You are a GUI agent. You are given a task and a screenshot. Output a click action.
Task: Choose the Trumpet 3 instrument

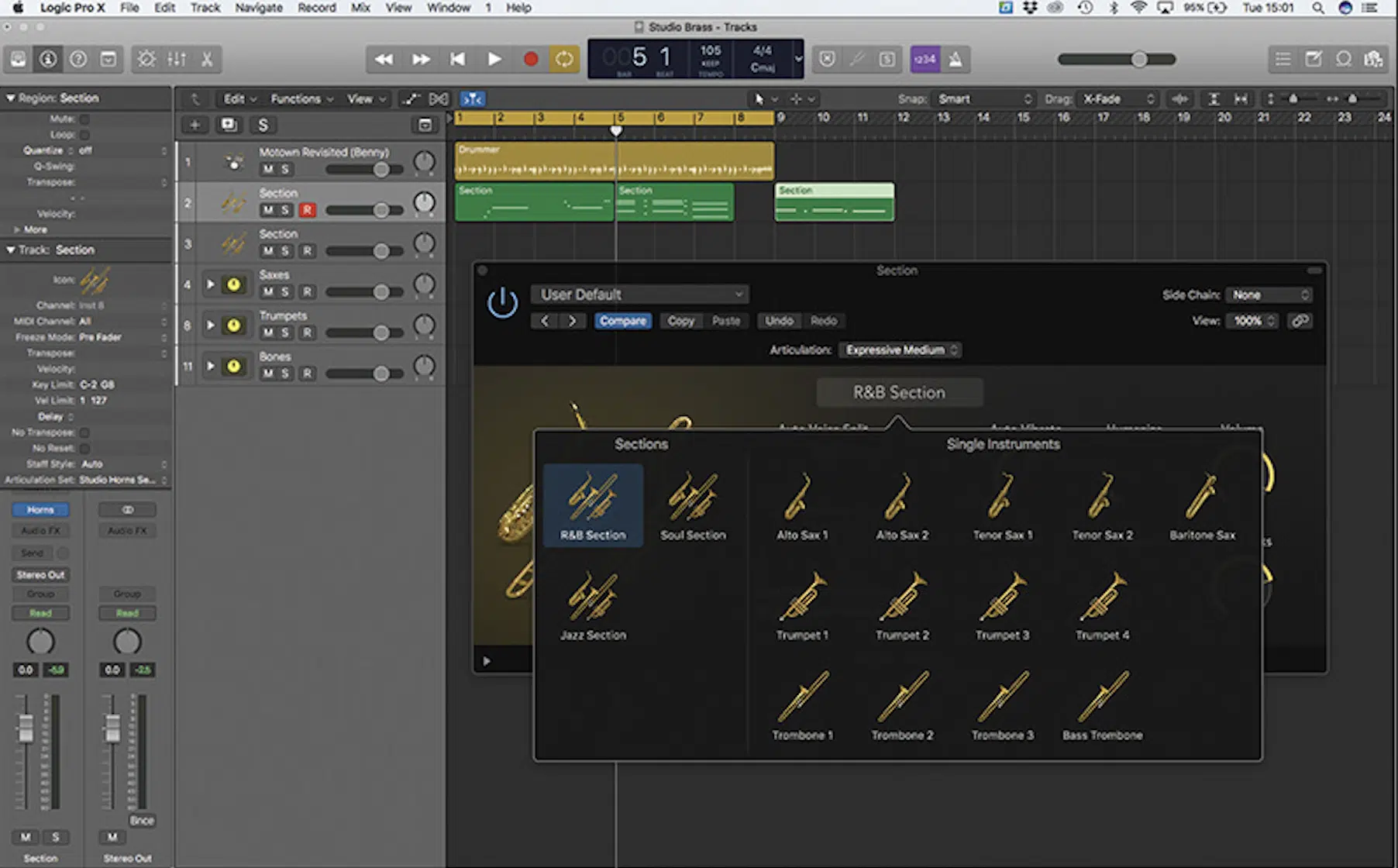[1002, 605]
